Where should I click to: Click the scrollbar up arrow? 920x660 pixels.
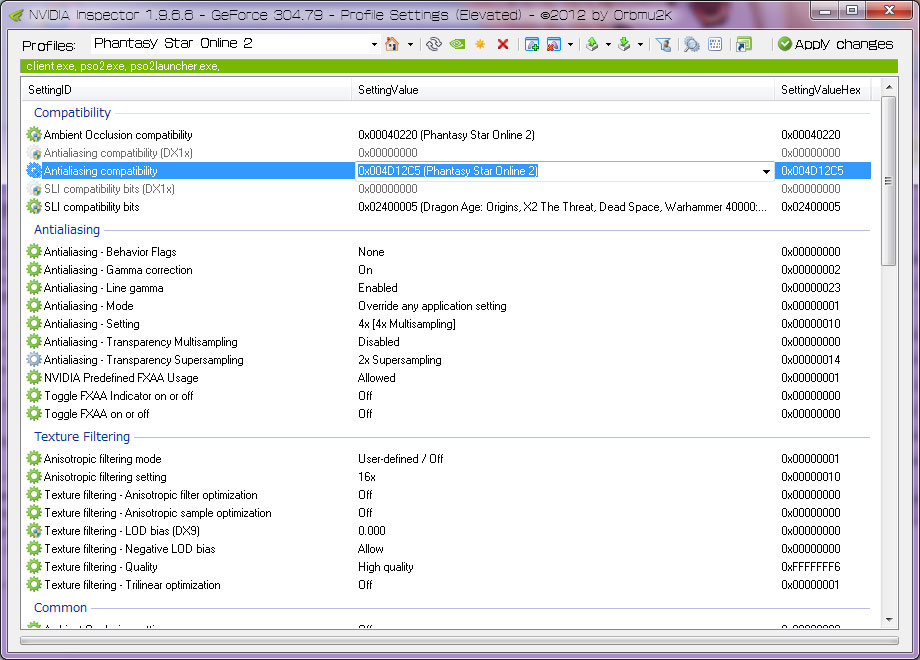(x=889, y=87)
